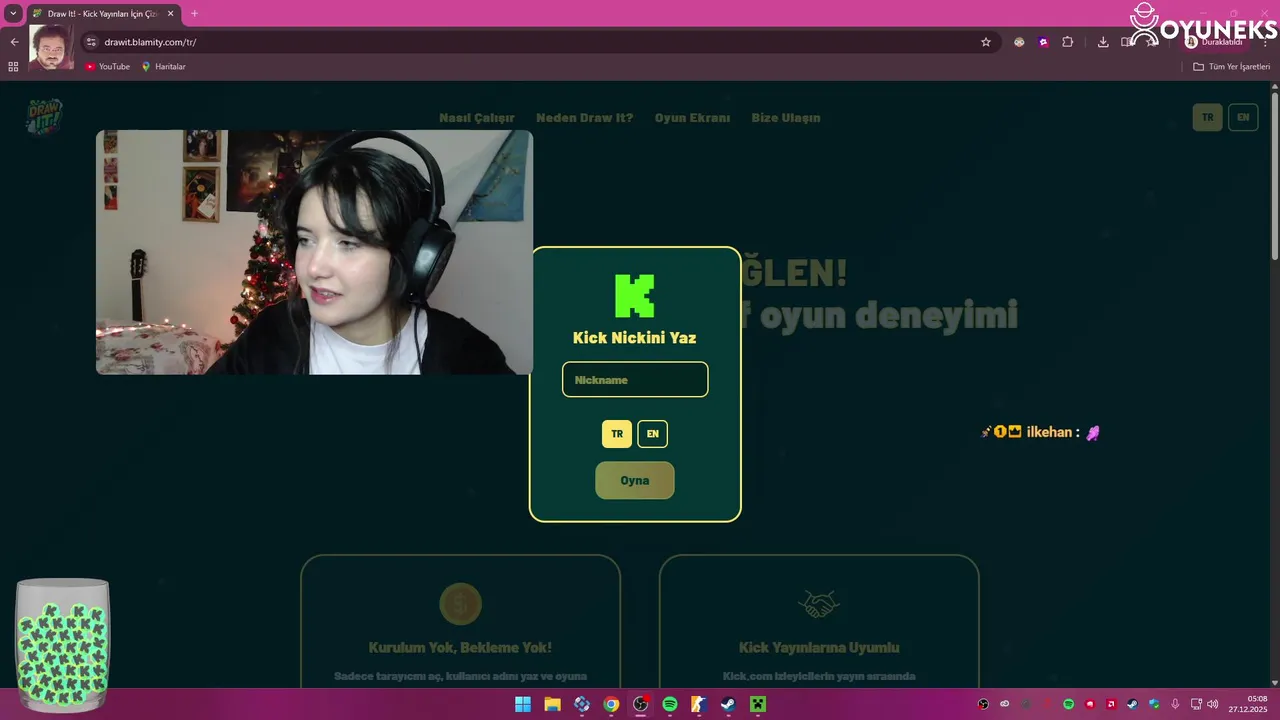The image size is (1280, 720).
Task: Open the Bize Ulaşın nav link
Action: pyautogui.click(x=786, y=118)
